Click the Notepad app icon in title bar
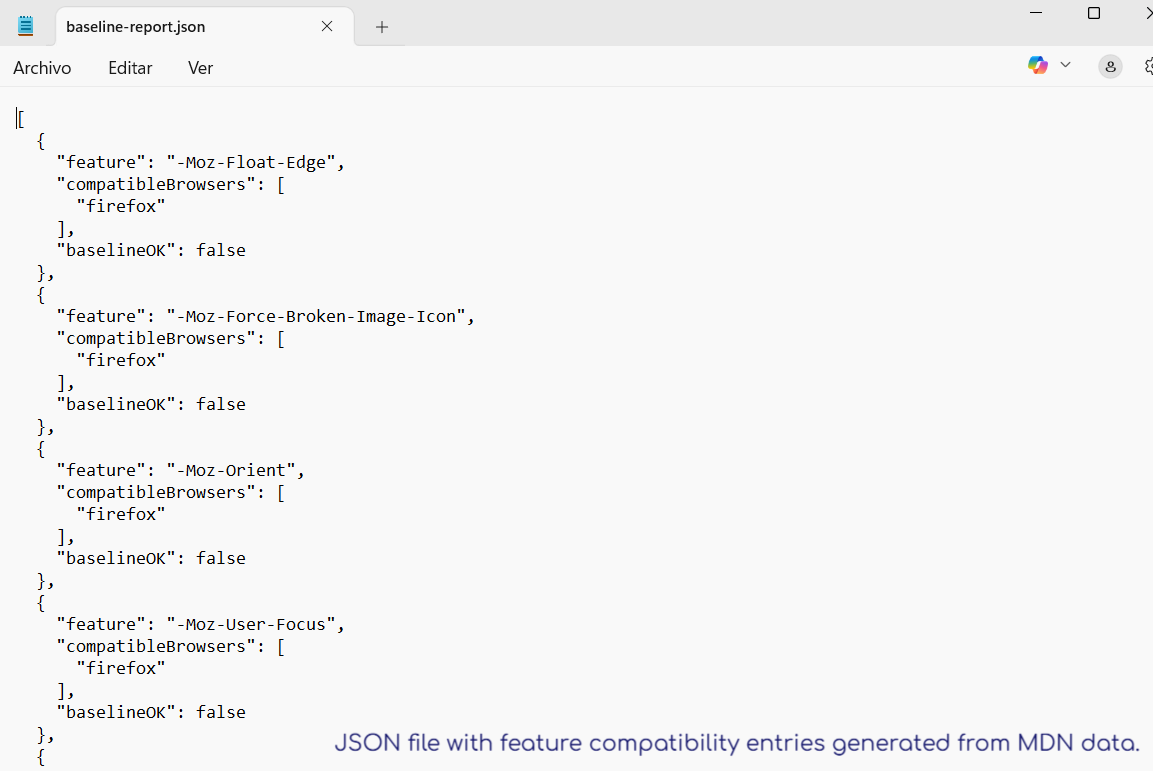The image size is (1153, 771). coord(26,26)
